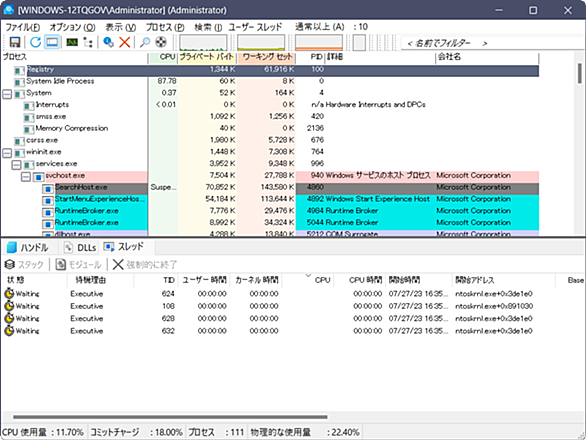This screenshot has height=440, width=586.
Task: Click the csrss.exe process icon
Action: pos(20,141)
